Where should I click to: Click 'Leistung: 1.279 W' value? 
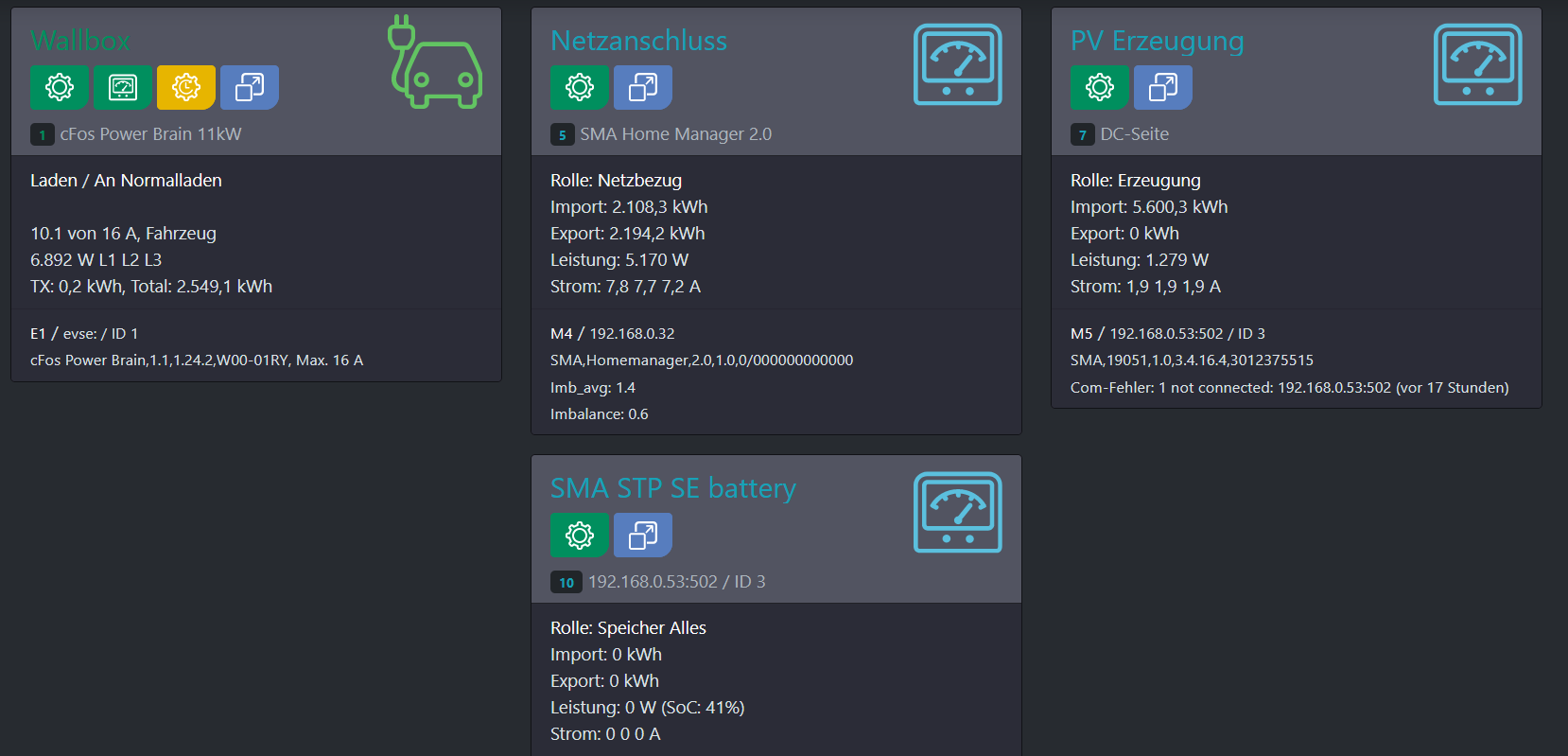tap(1140, 260)
